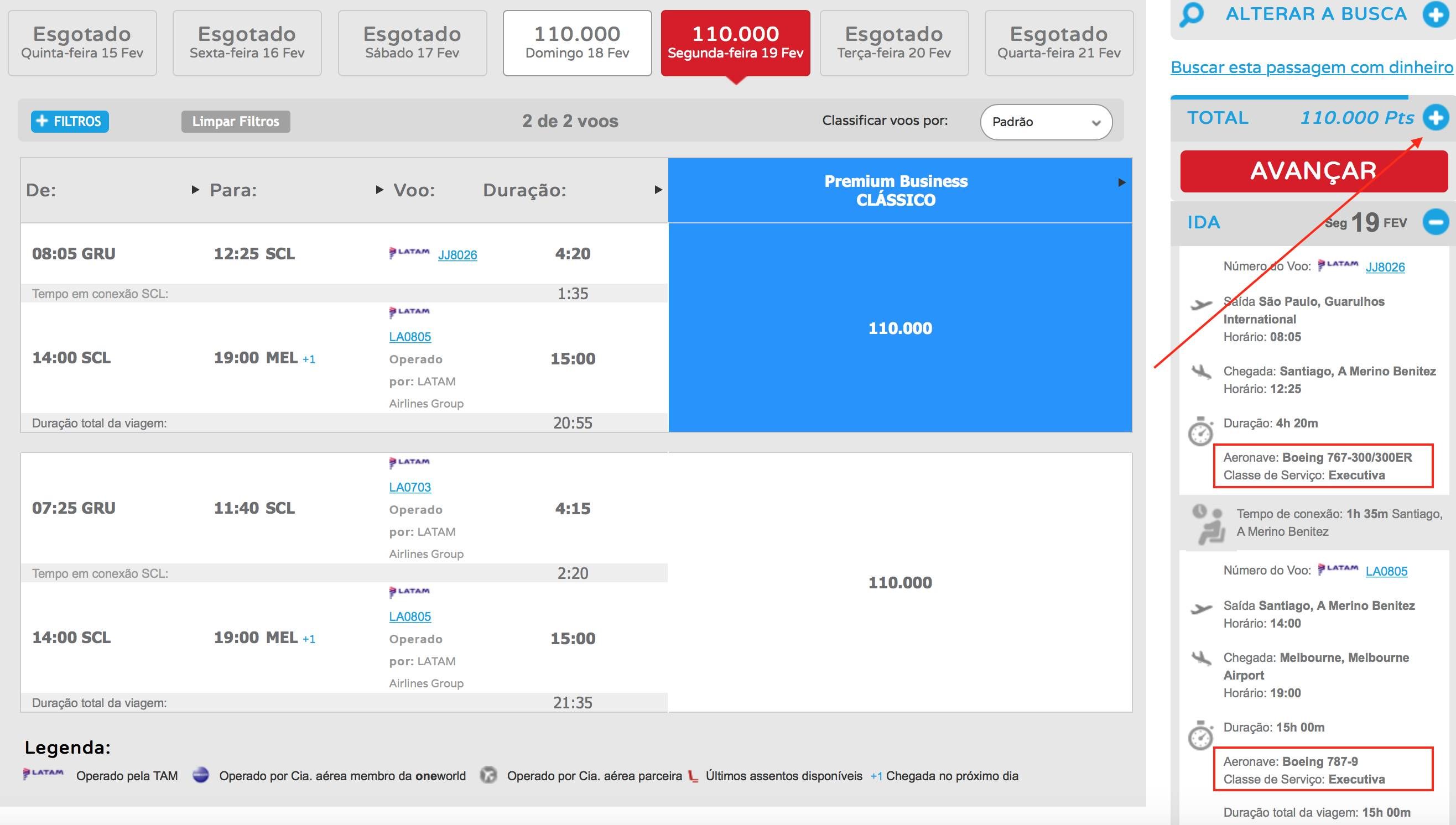Select the Quarta-feira 21 Fev sold-out tab

point(1059,43)
